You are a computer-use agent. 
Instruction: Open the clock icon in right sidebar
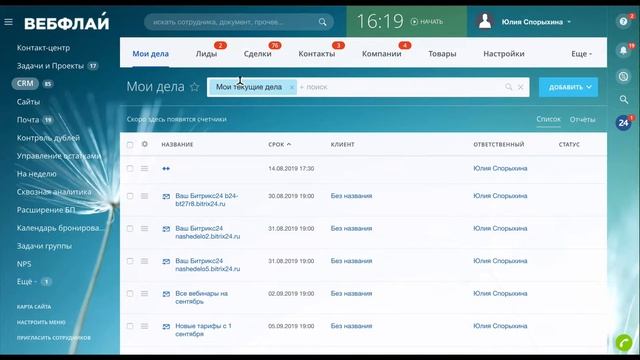[x=623, y=76]
